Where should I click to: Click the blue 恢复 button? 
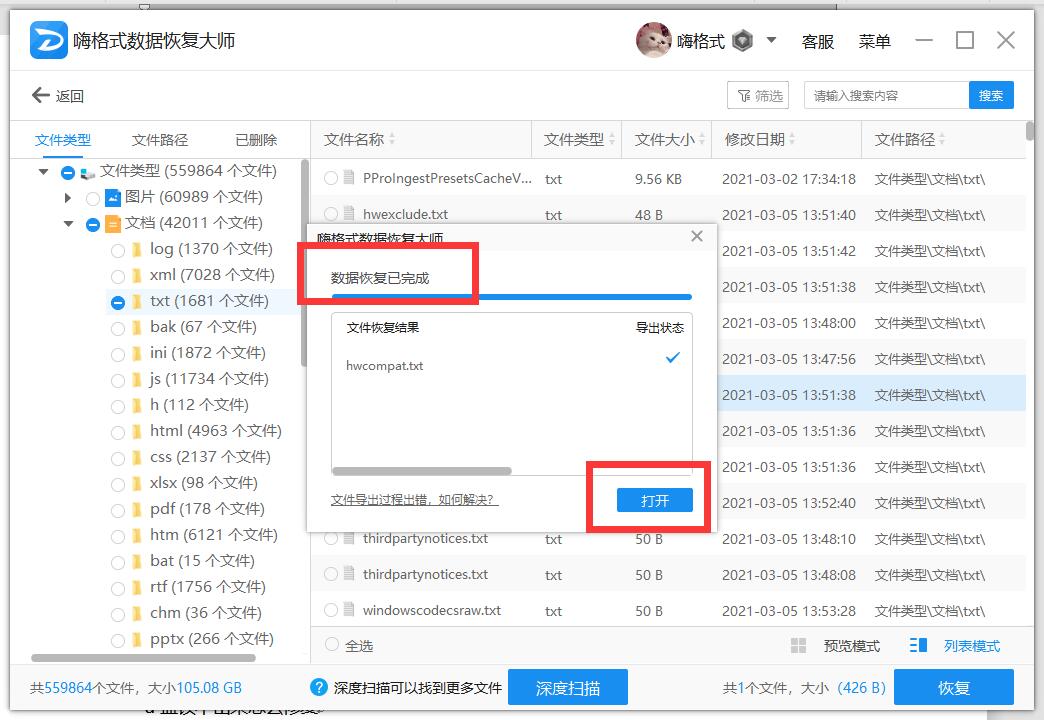953,687
